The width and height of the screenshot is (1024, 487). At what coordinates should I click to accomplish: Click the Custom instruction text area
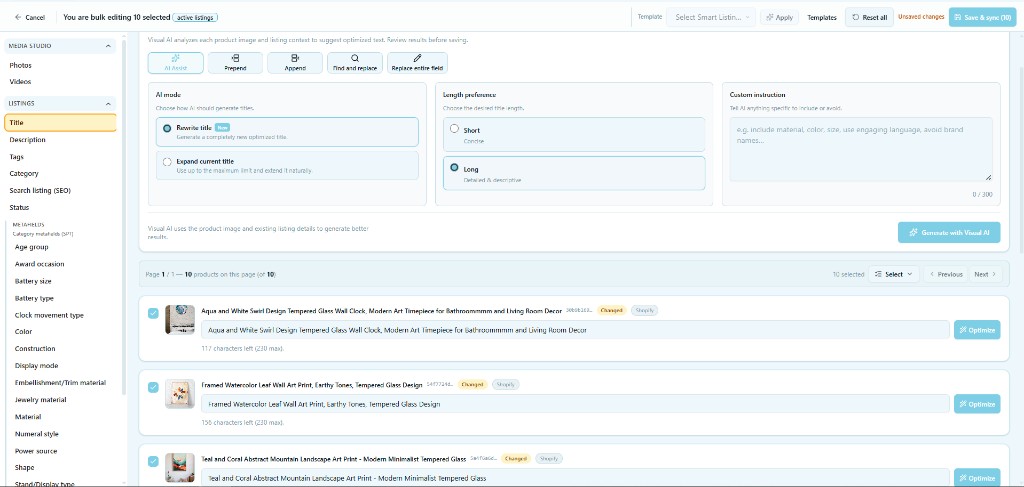tap(861, 149)
